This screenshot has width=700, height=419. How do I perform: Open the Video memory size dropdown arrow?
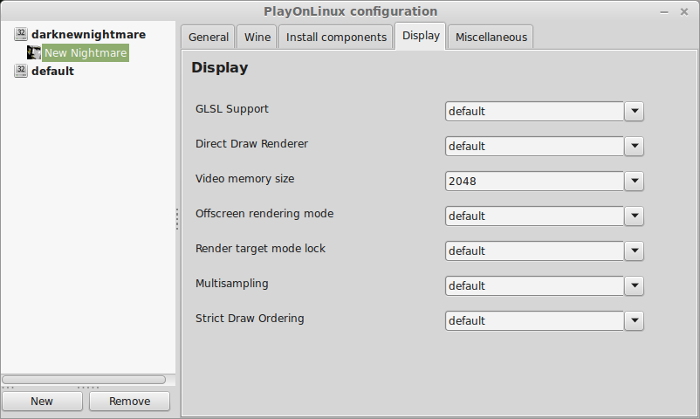(x=634, y=181)
